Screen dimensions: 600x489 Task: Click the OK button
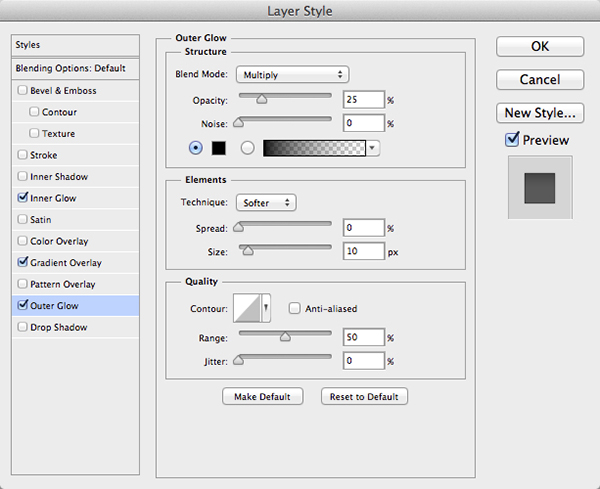click(x=540, y=47)
